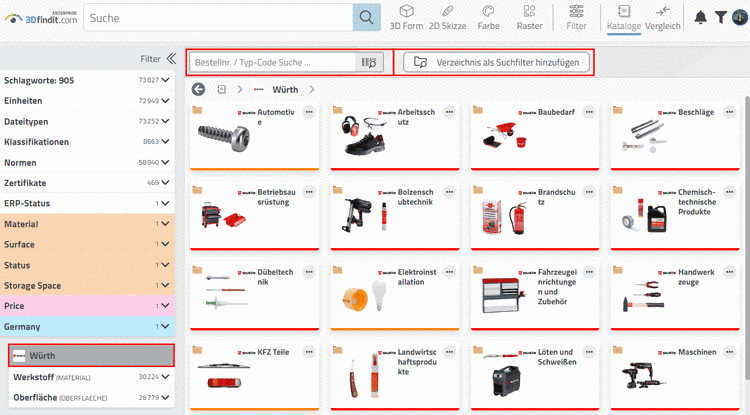Click the main search magnifier button
This screenshot has height=415, width=750.
click(x=366, y=18)
